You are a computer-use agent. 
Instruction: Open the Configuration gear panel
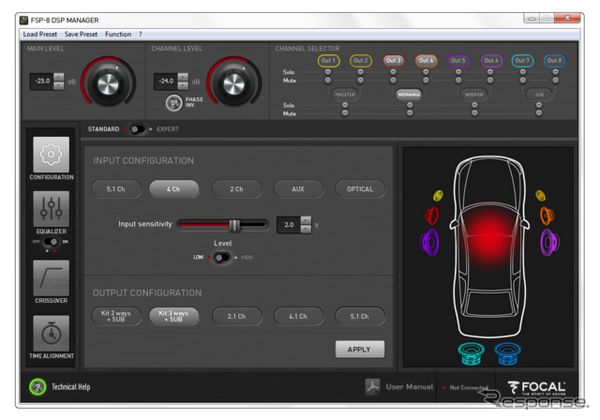click(51, 155)
